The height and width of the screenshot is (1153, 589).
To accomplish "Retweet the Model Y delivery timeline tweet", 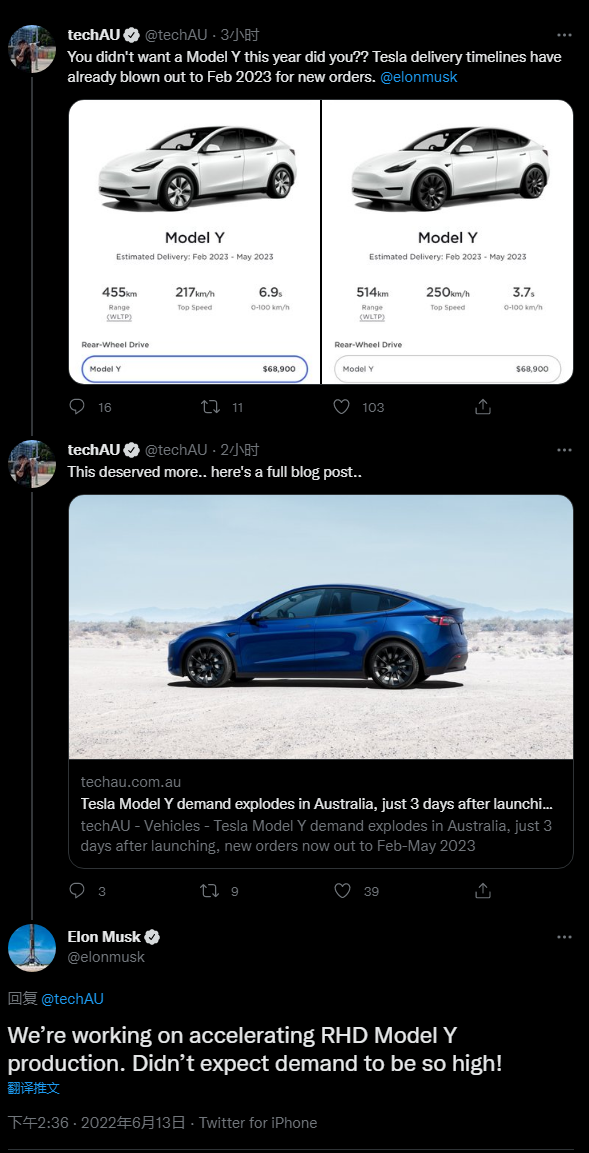I will tap(210, 407).
